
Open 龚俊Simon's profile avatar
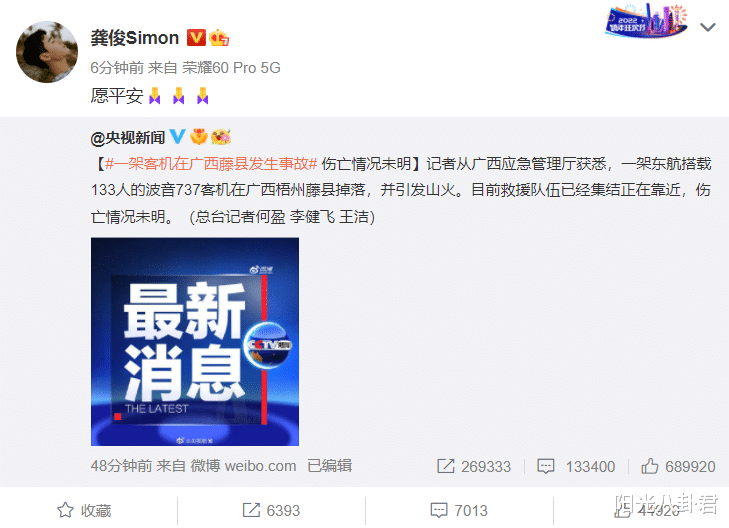47,52
